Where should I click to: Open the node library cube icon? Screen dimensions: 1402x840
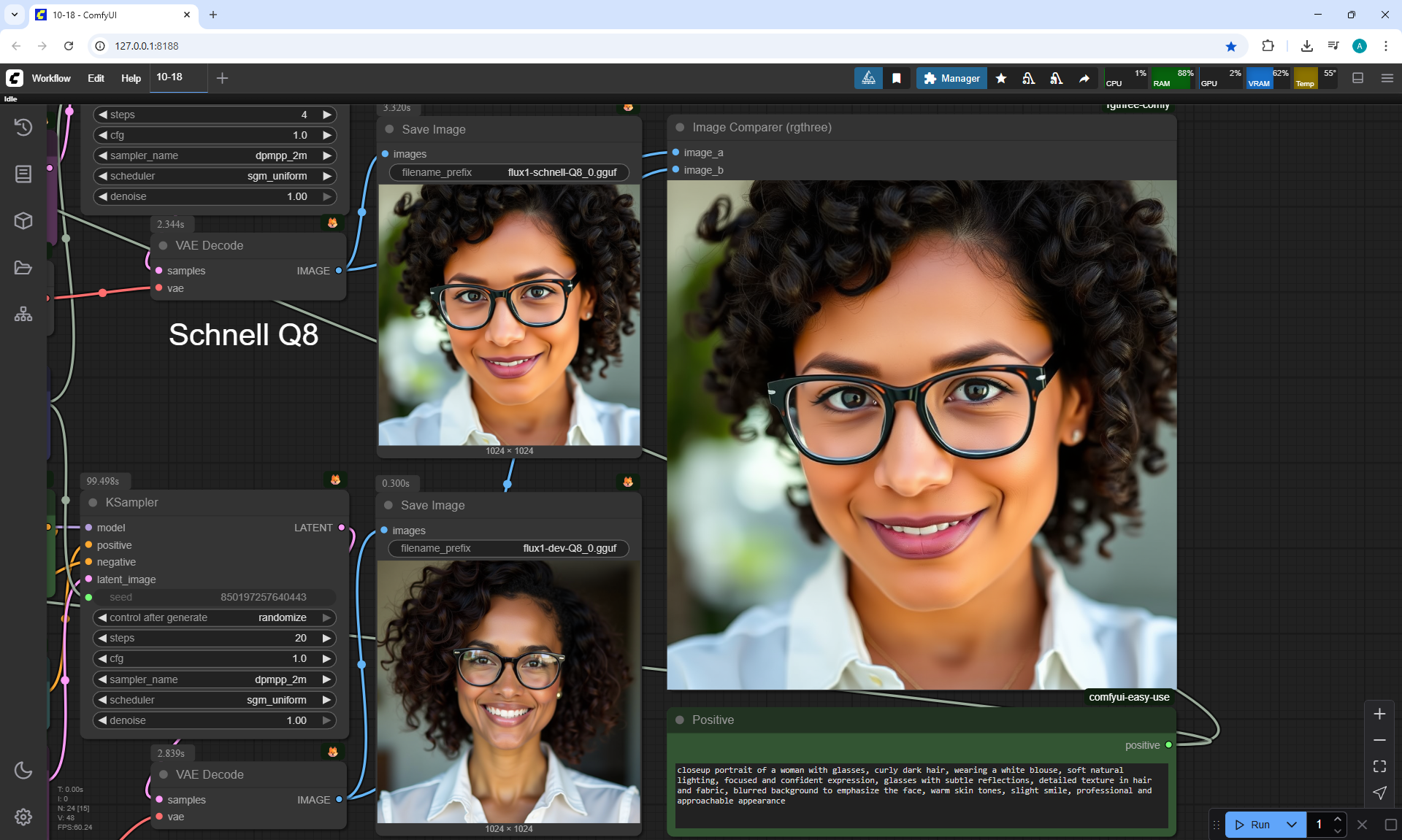tap(23, 220)
